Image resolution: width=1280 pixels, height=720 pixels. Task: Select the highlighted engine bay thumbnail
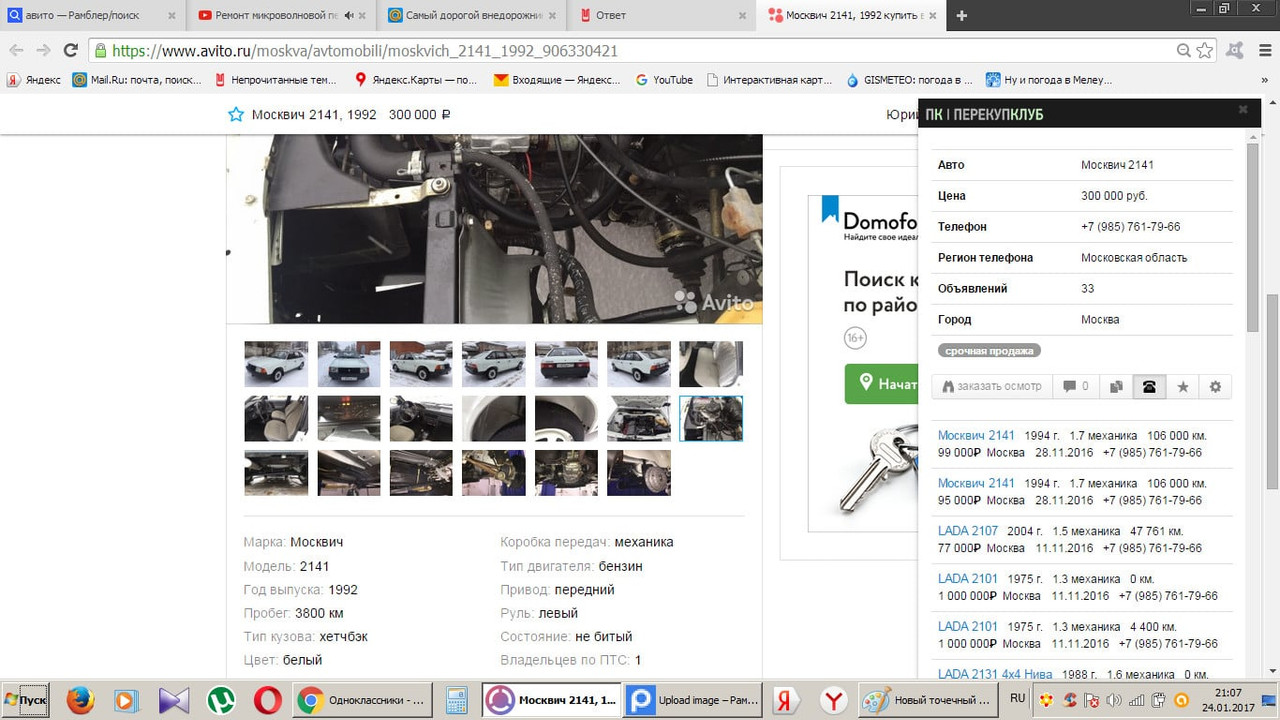click(x=711, y=418)
